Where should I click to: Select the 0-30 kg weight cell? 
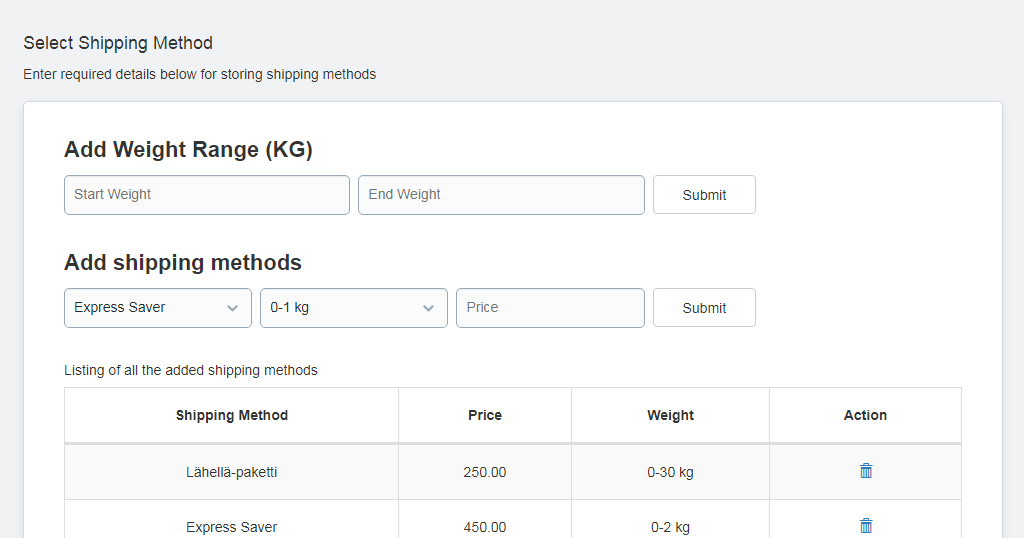670,472
